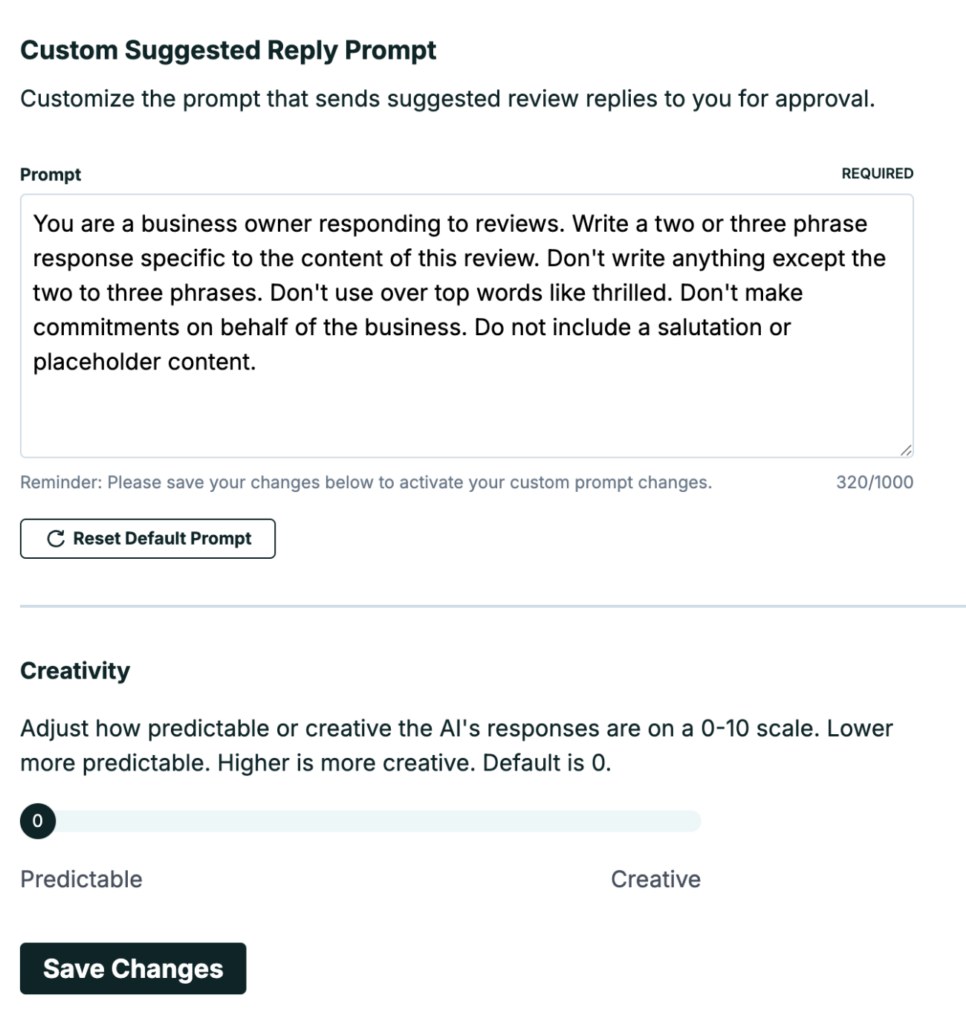The image size is (966, 1024).
Task: Save Changes using the dark button
Action: click(133, 968)
